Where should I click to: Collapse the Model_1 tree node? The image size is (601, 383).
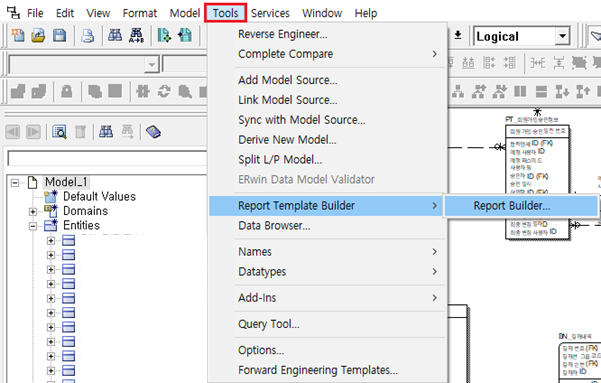(x=15, y=182)
